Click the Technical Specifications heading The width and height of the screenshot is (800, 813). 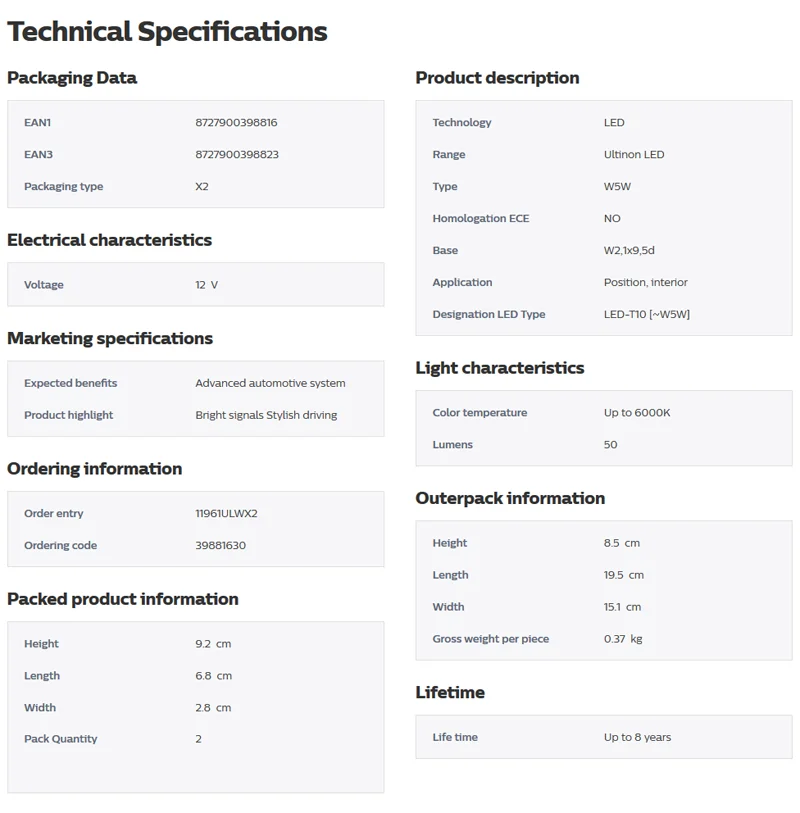click(x=167, y=31)
